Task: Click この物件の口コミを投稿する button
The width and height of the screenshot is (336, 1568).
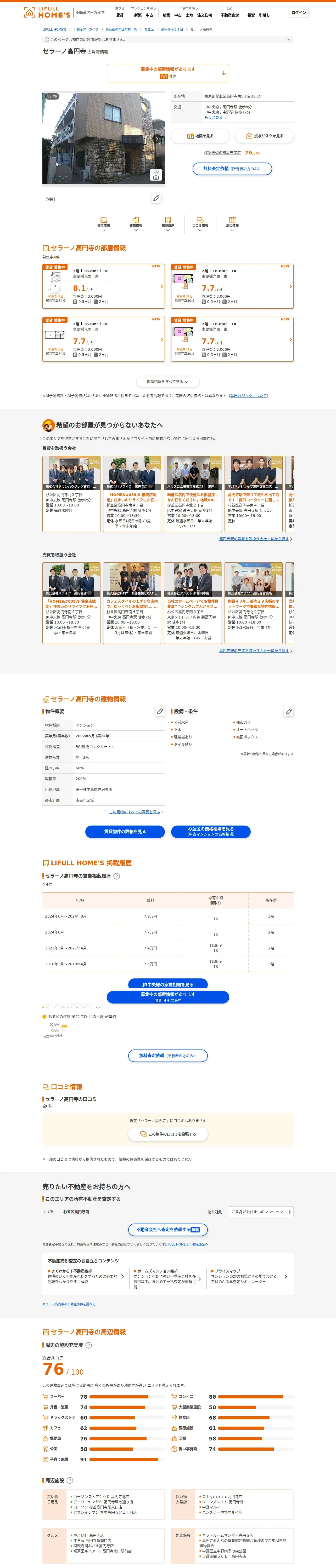Action: pyautogui.click(x=168, y=1134)
